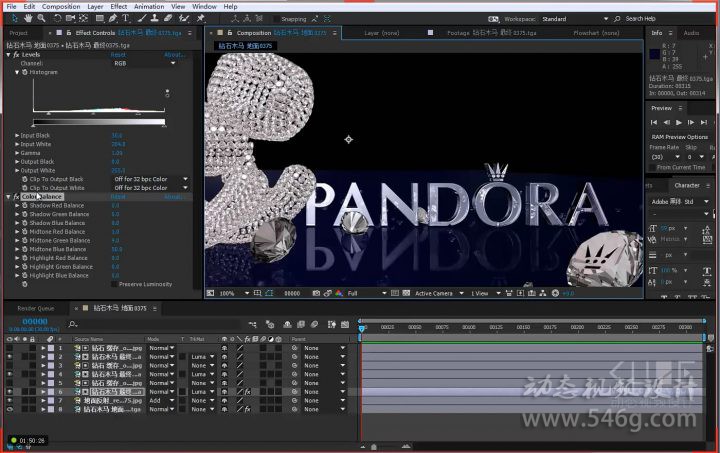720x453 pixels.
Task: Select the Rotation tool
Action: tap(57, 18)
